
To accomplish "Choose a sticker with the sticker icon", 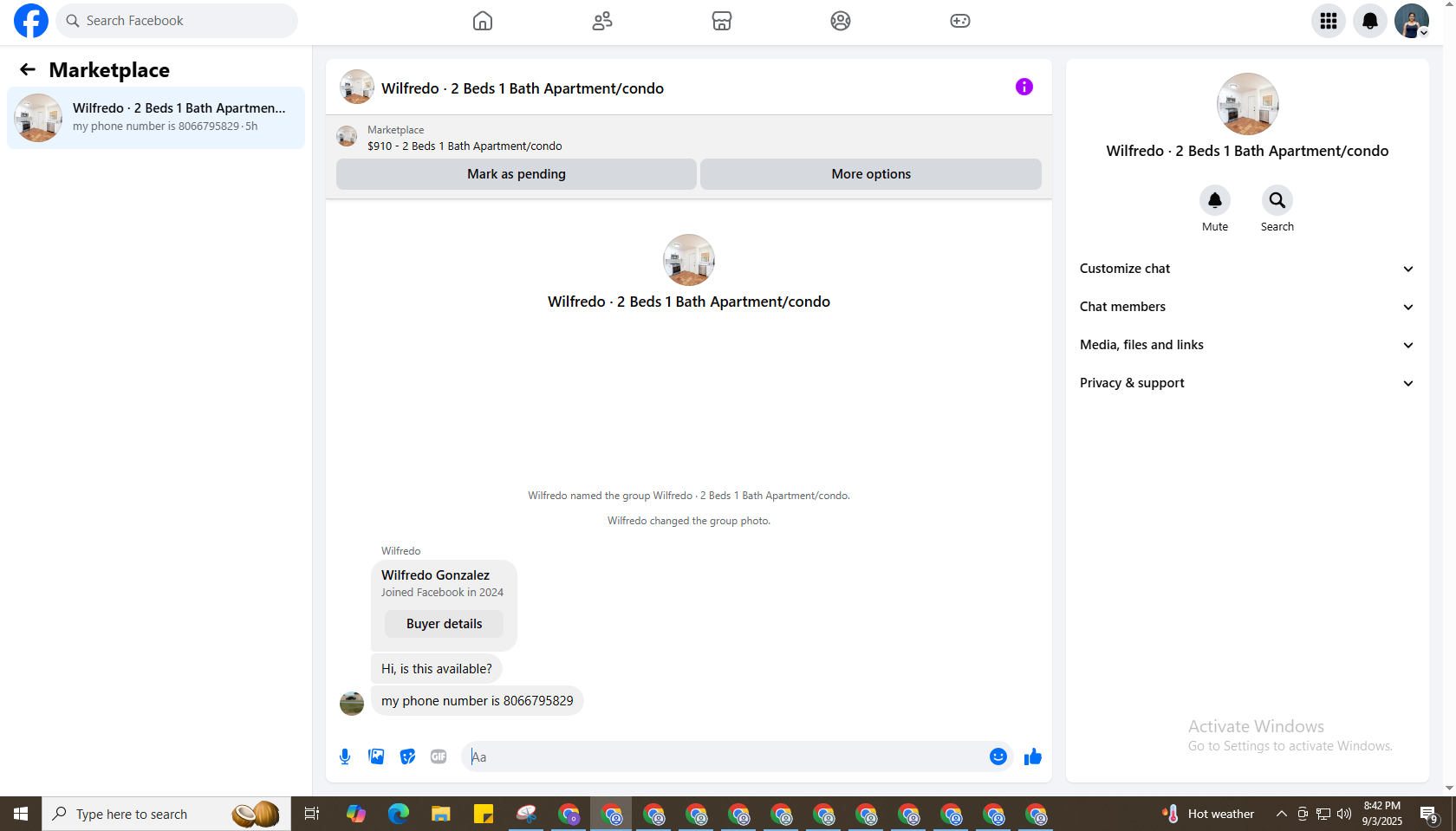I will click(x=407, y=756).
